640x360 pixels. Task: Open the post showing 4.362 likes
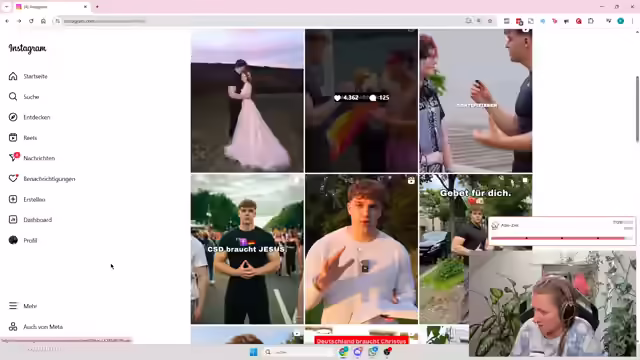point(361,100)
